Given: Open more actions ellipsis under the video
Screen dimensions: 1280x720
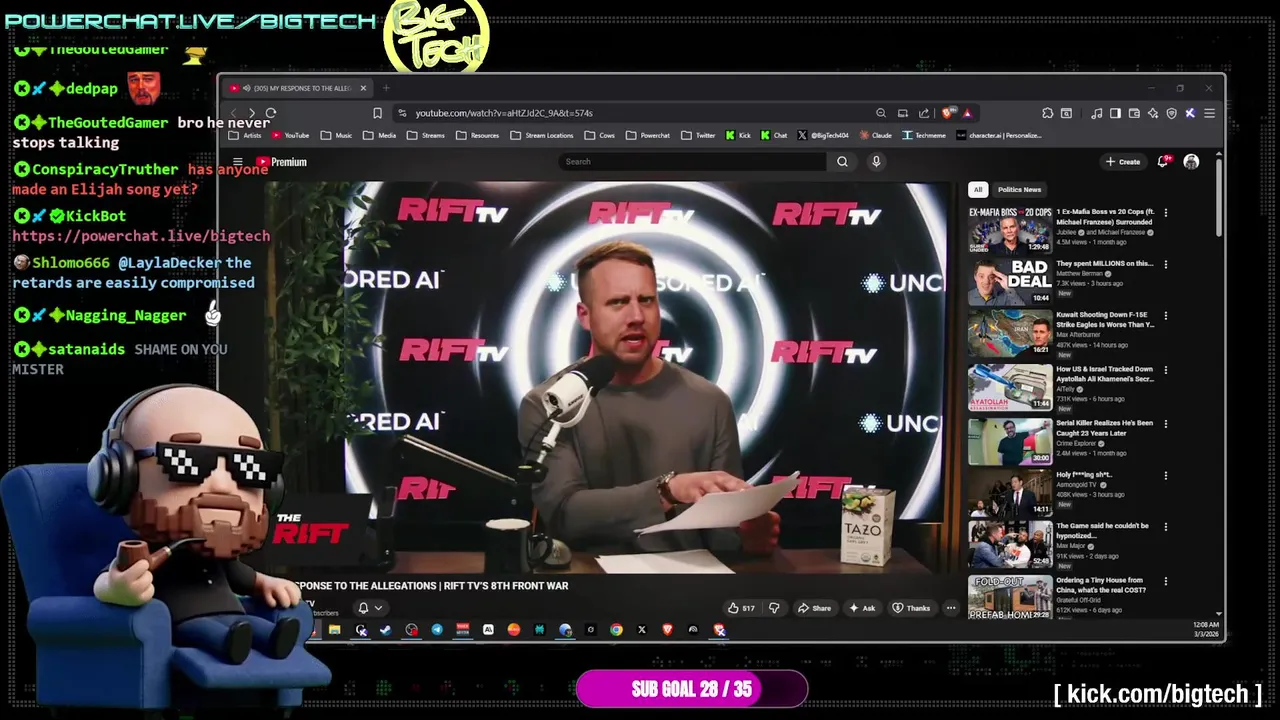Looking at the screenshot, I should coord(951,608).
